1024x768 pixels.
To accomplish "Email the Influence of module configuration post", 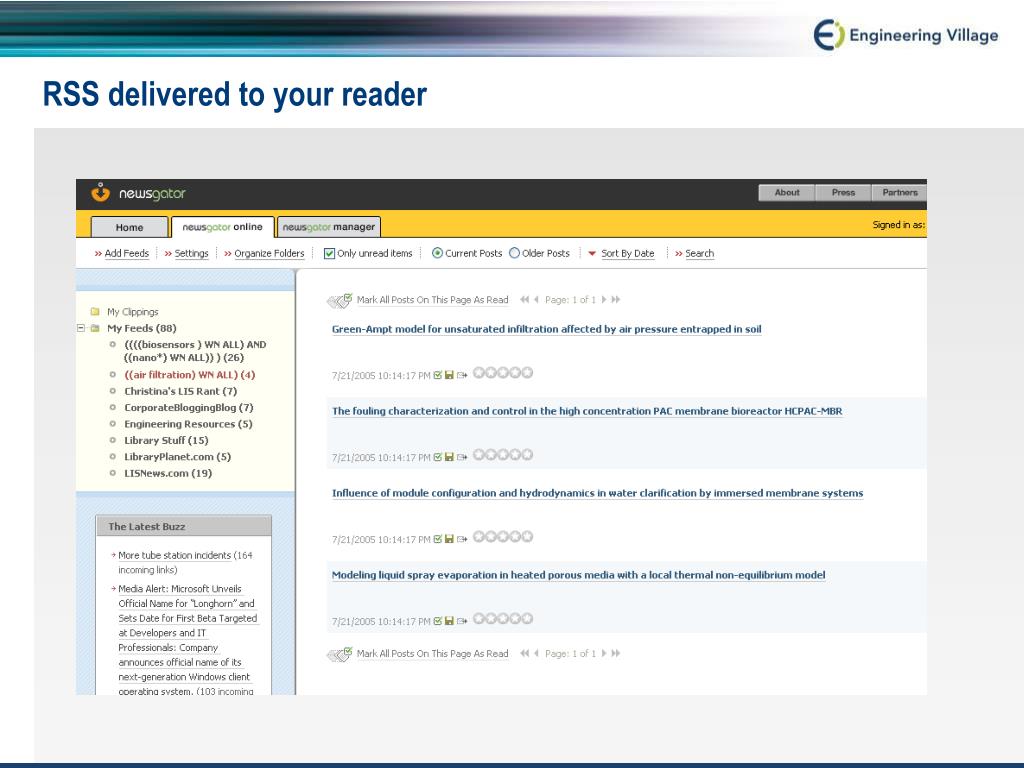I will click(x=462, y=539).
